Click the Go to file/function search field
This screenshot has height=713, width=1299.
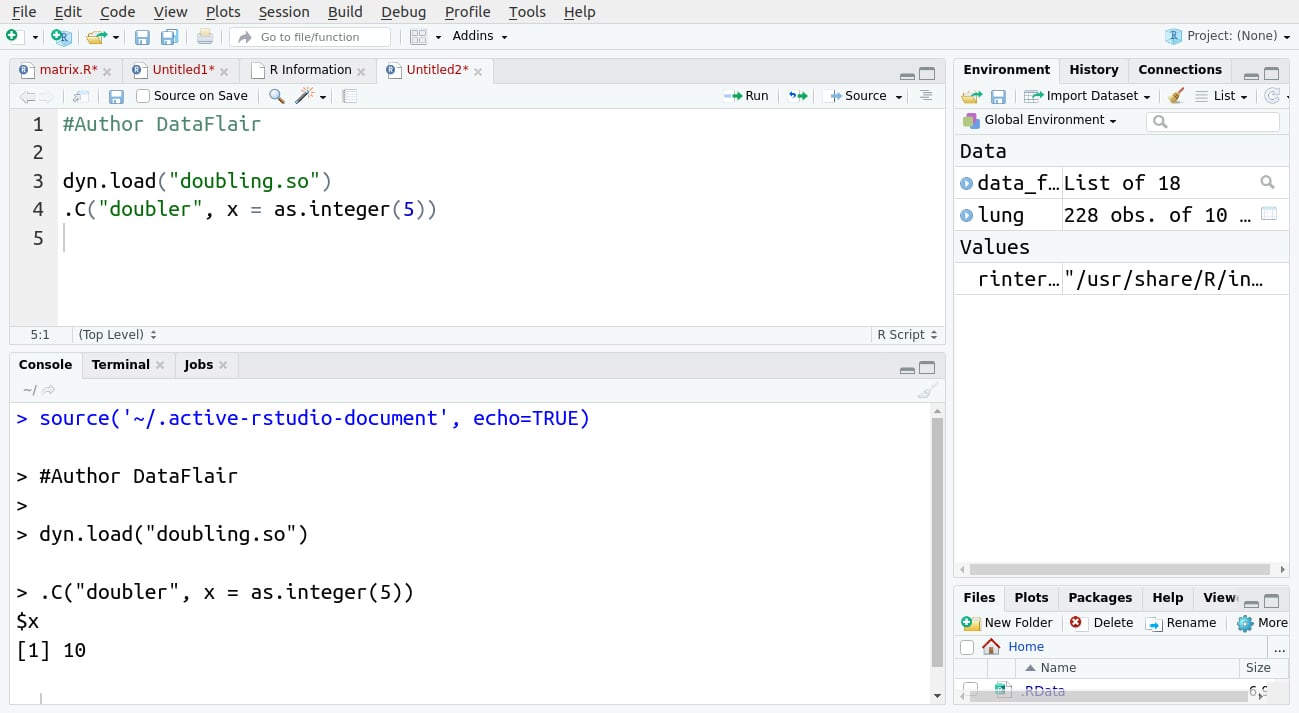[x=310, y=36]
